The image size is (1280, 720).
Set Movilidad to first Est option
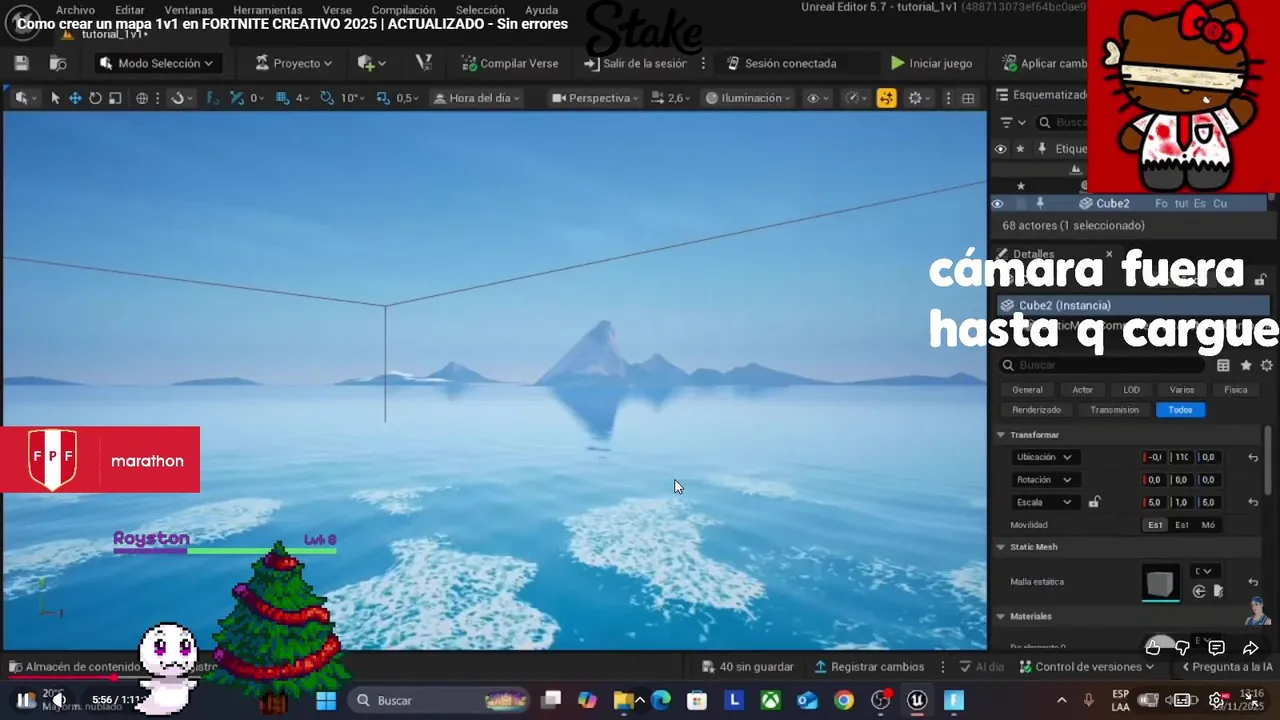(1155, 525)
